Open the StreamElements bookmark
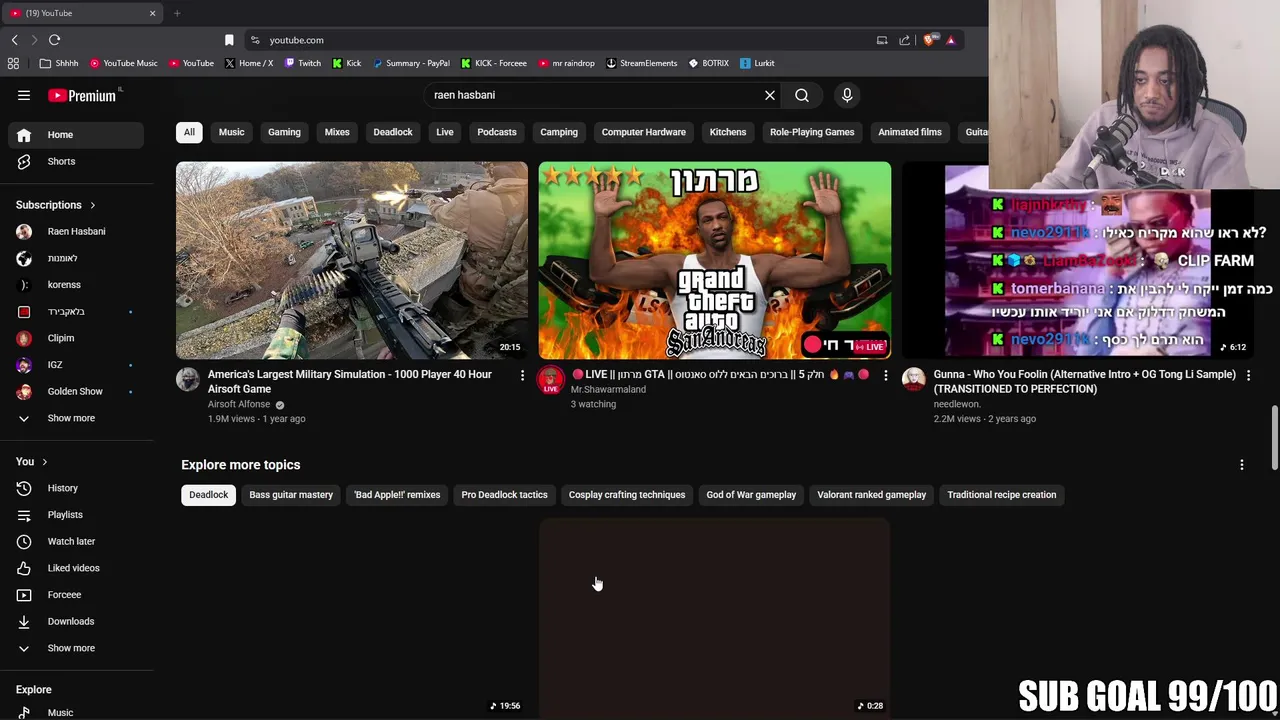This screenshot has width=1280, height=720. coord(641,63)
